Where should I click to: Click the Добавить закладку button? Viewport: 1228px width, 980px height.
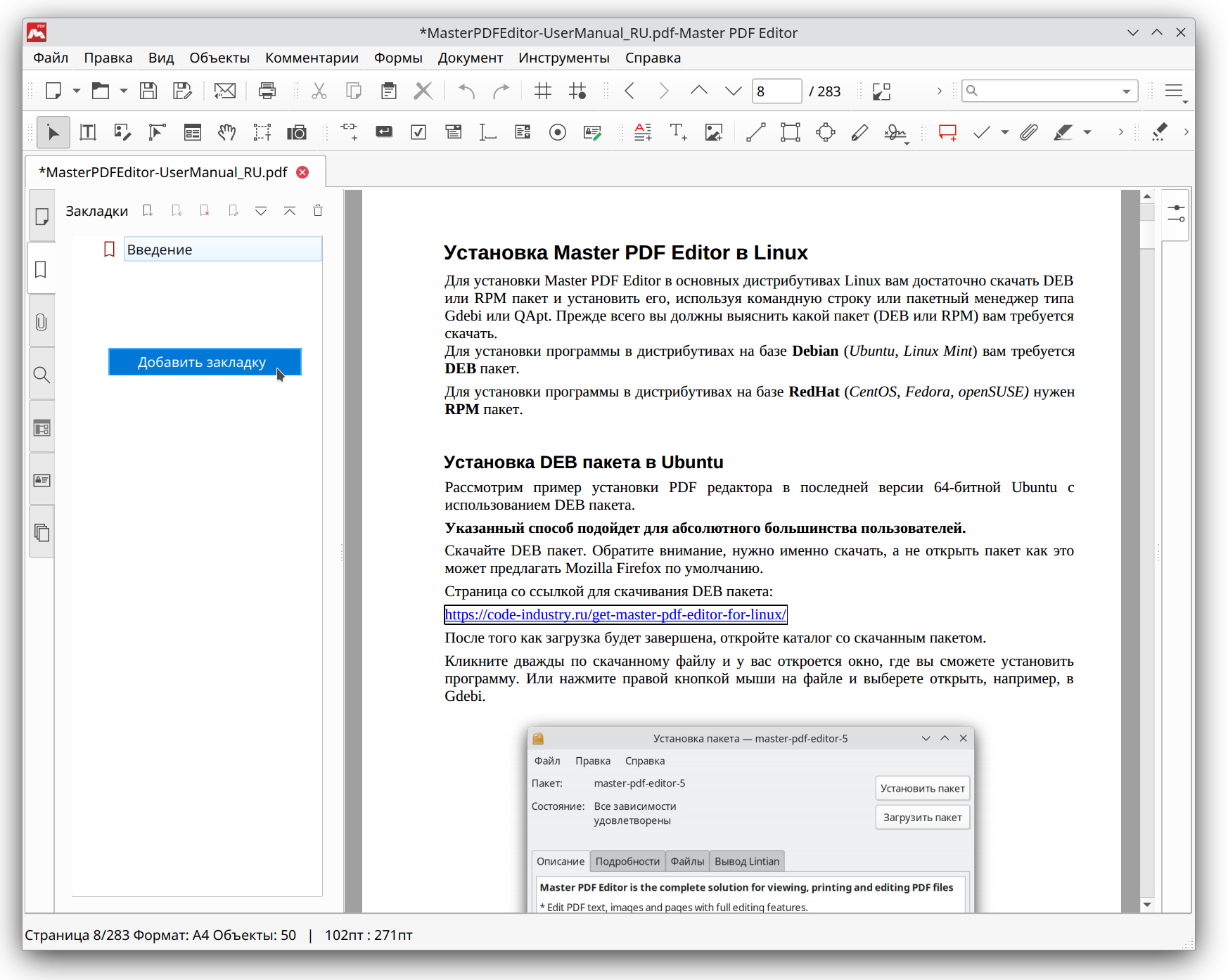click(205, 362)
